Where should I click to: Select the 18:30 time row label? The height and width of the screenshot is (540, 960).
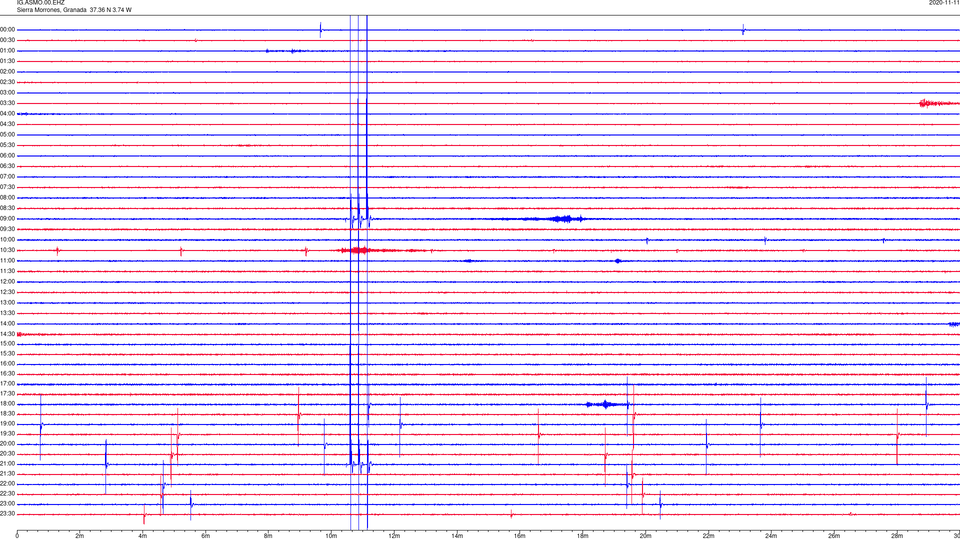(x=8, y=414)
